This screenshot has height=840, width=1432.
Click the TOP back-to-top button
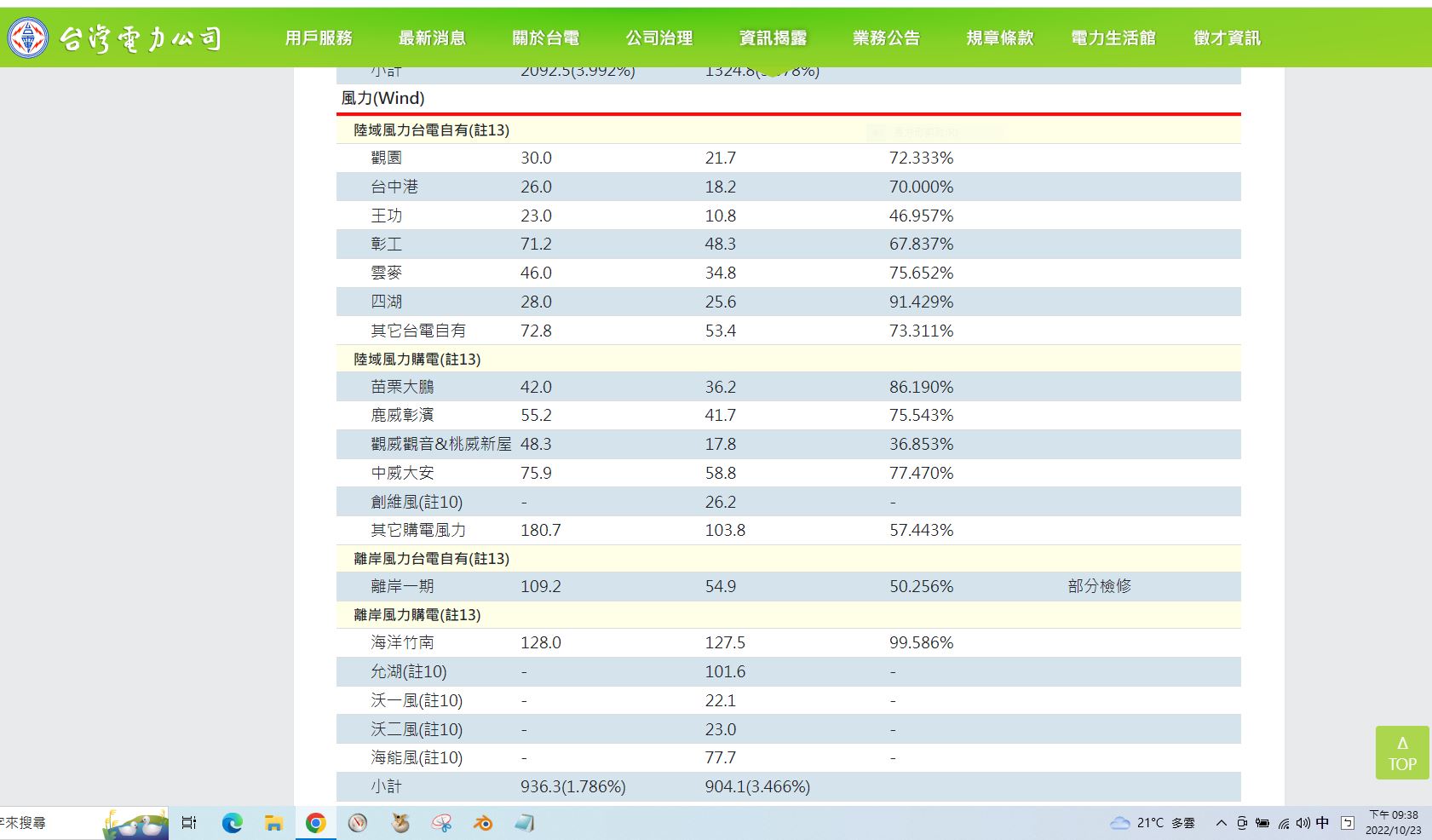pyautogui.click(x=1402, y=752)
